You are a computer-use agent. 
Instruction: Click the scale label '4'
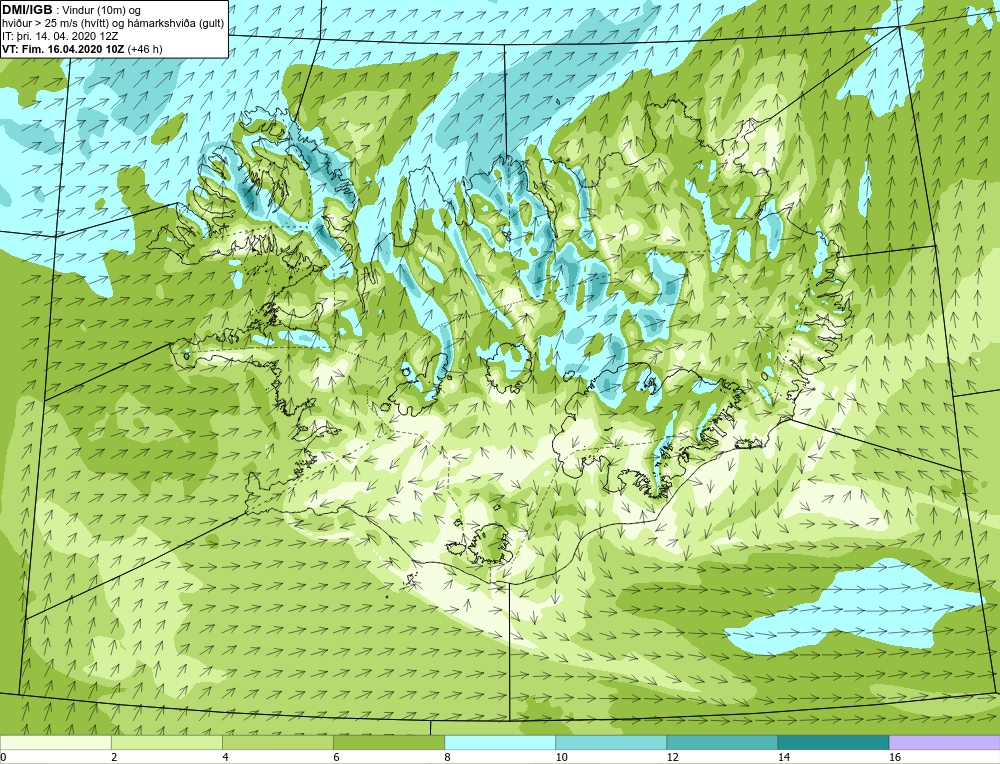click(225, 757)
